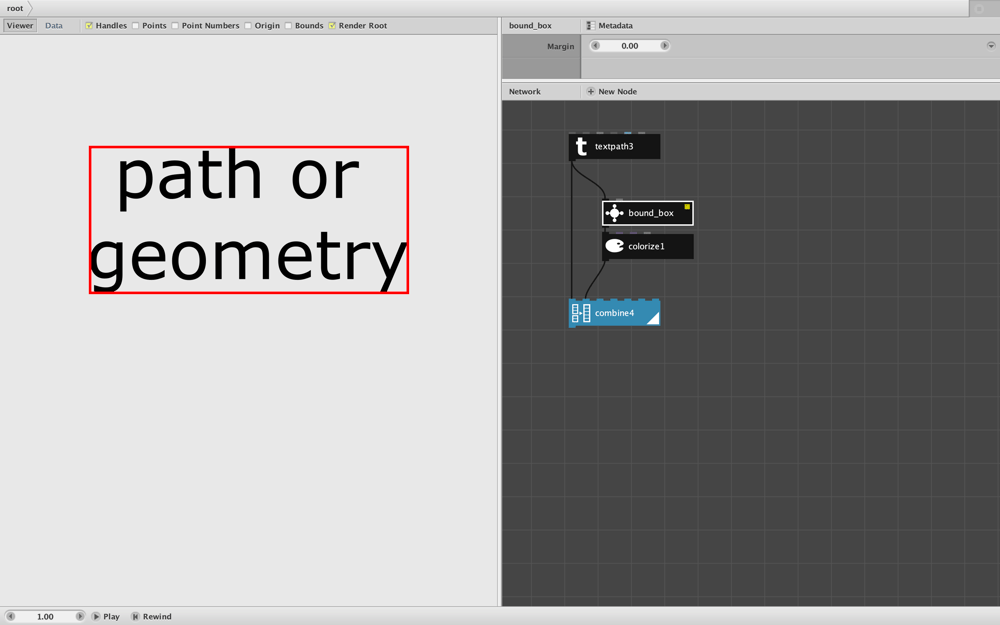1000x625 pixels.
Task: Click the colorize1 palette icon
Action: [x=614, y=246]
